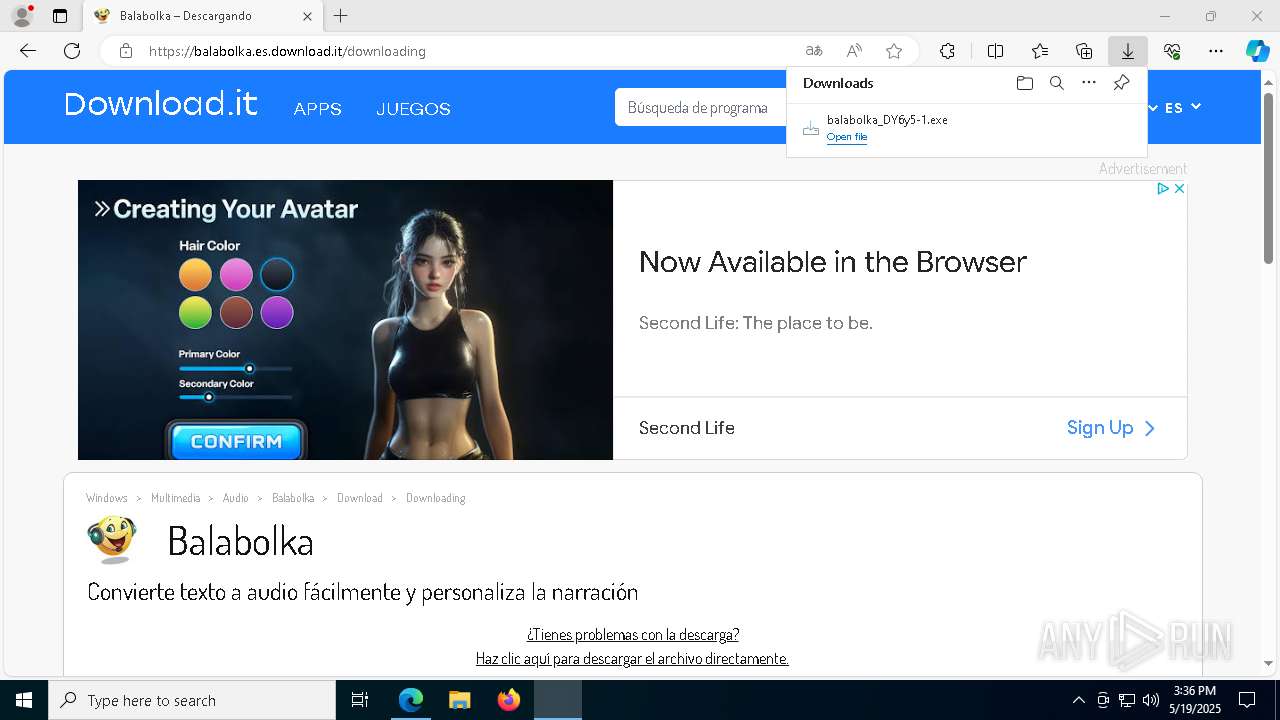Click the browser back arrow

click(28, 51)
